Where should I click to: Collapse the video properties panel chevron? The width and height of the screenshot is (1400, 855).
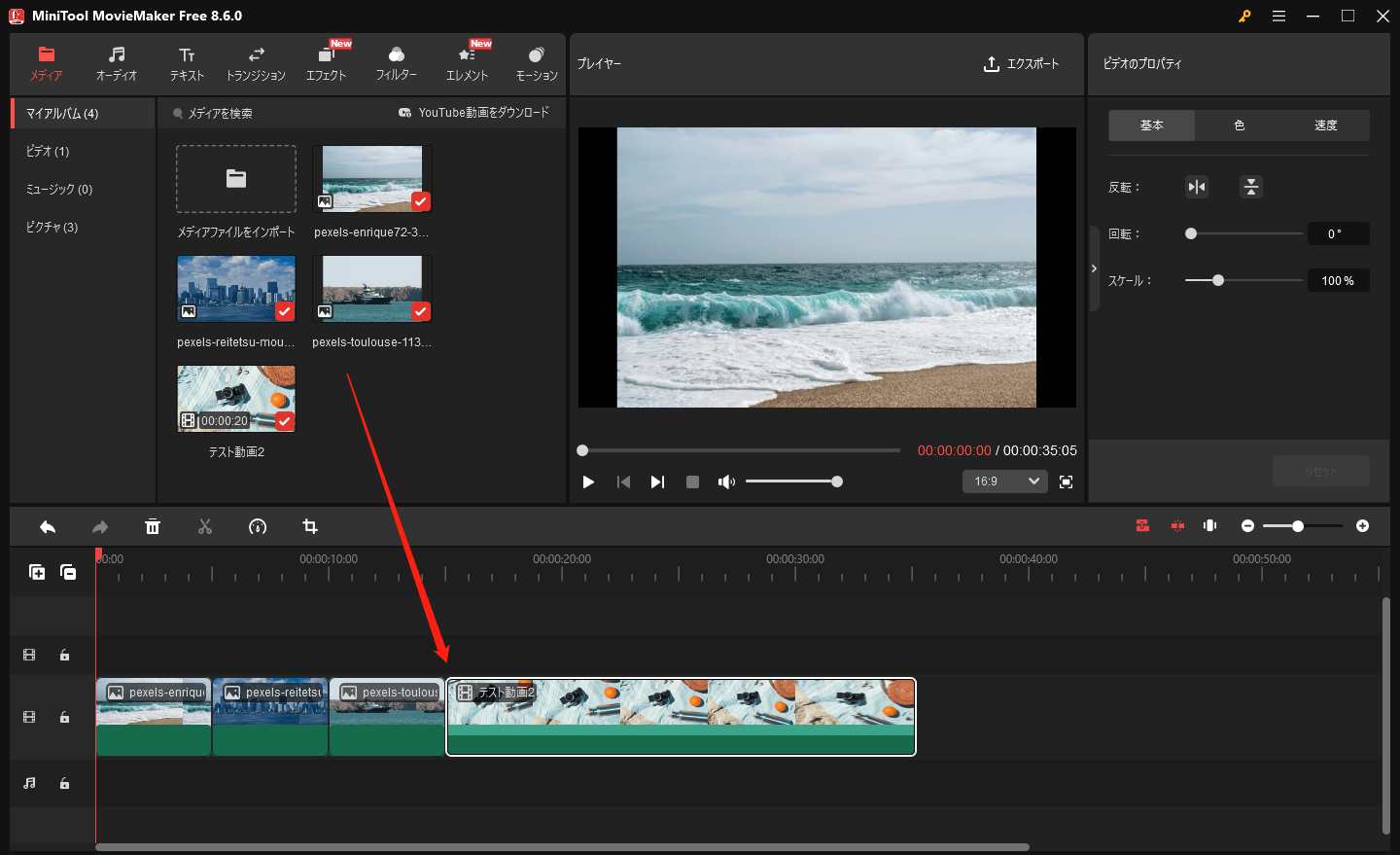coord(1093,268)
